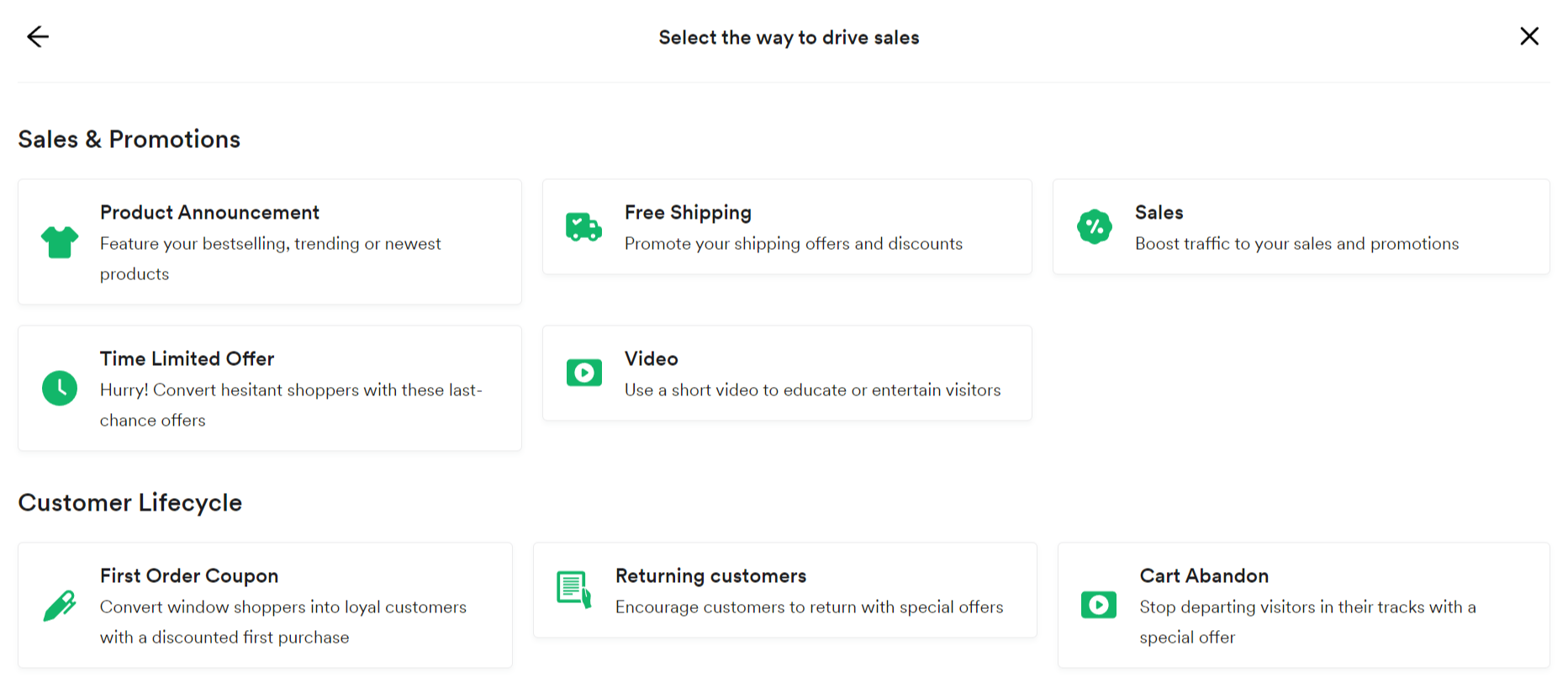This screenshot has width=1568, height=678.
Task: Click the green t-shirt Product Announcement icon
Action: (x=60, y=242)
